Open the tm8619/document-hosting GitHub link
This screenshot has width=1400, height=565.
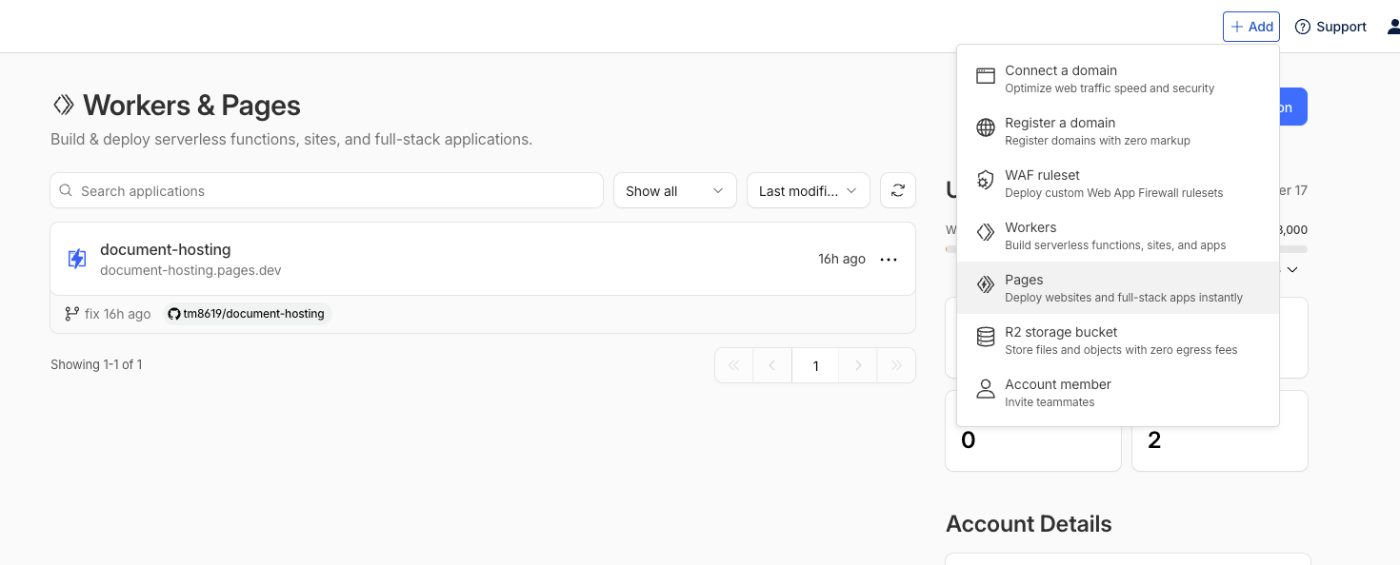pyautogui.click(x=247, y=314)
